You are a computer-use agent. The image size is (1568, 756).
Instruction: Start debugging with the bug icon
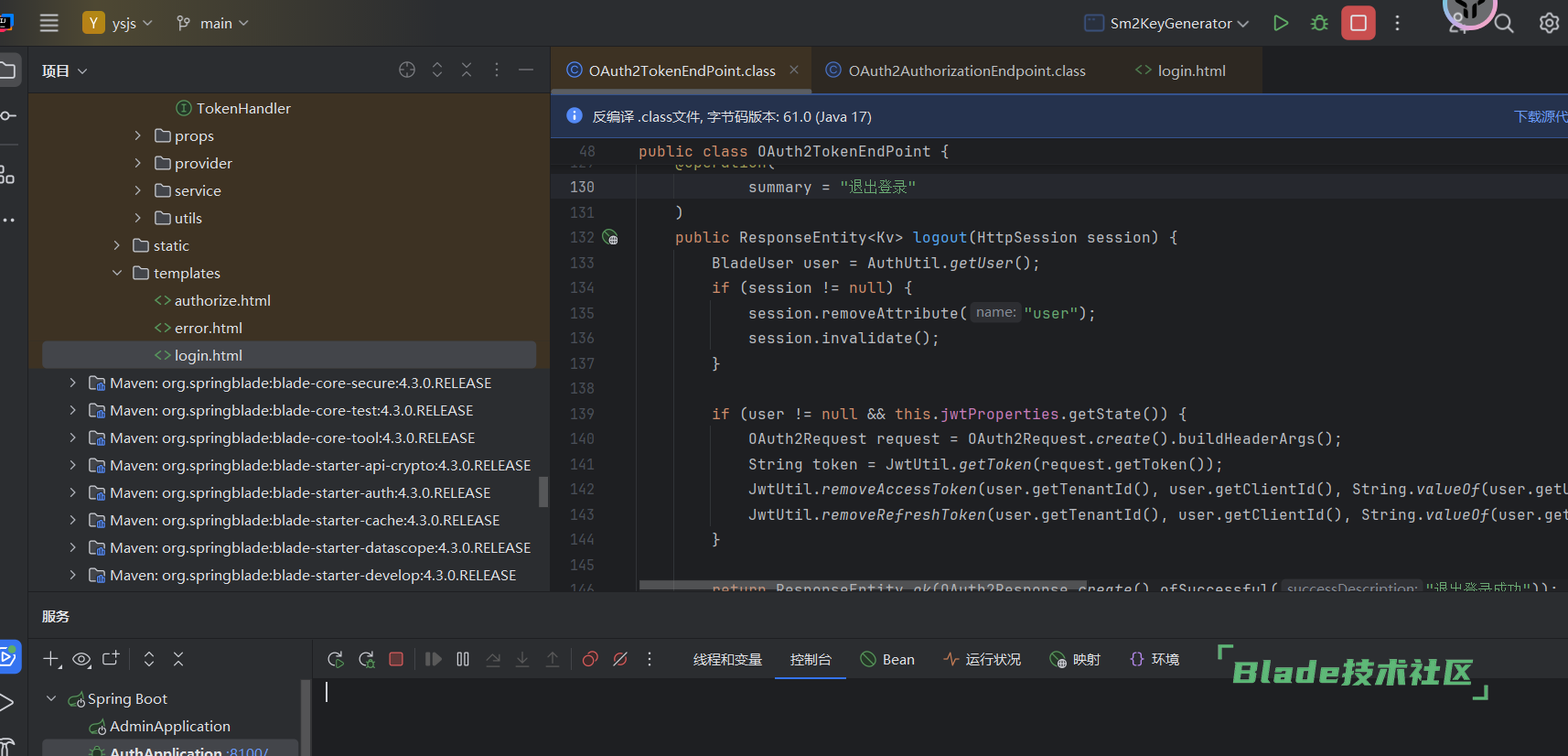pos(1319,24)
